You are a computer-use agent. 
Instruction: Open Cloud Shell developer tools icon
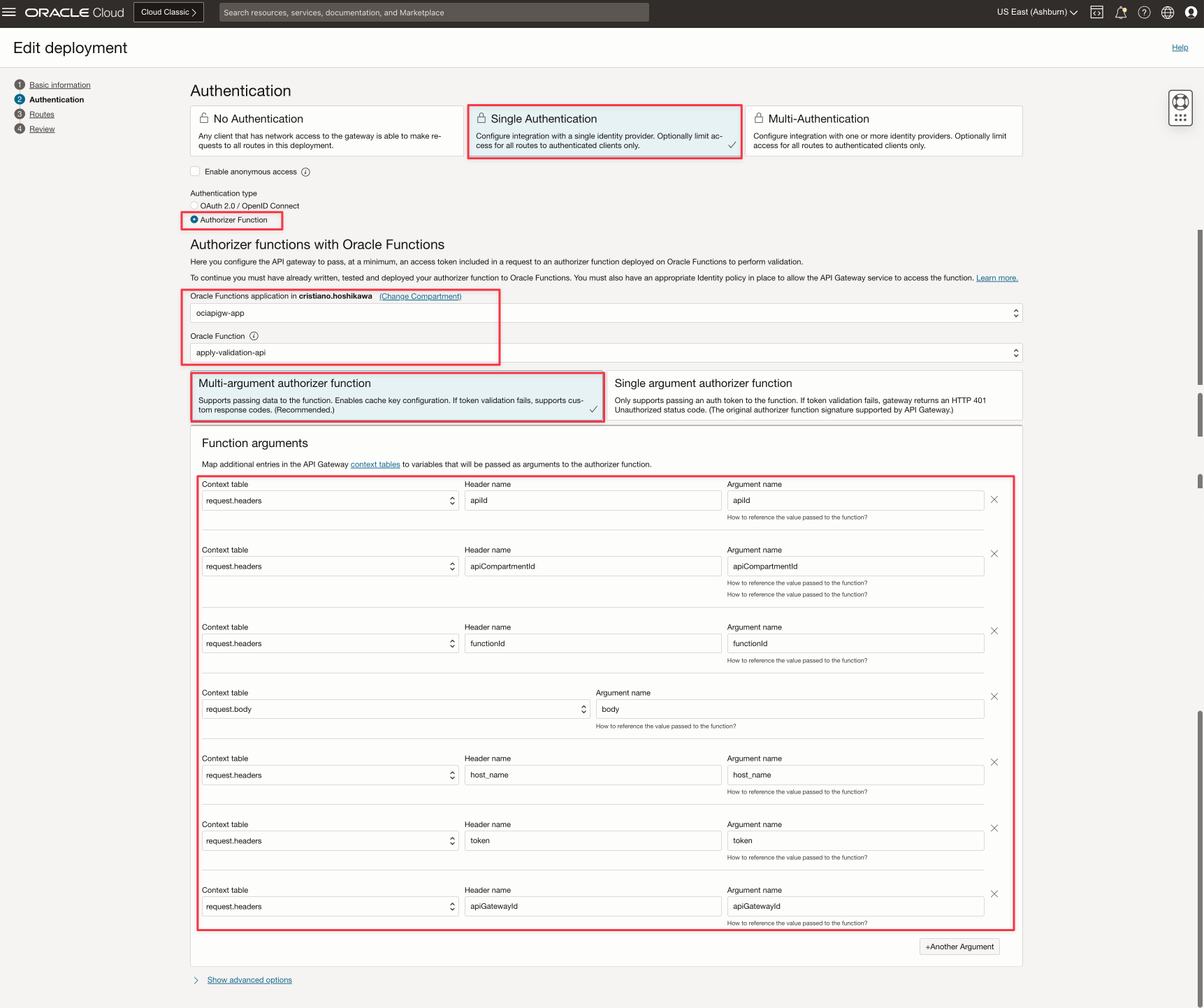(1096, 13)
